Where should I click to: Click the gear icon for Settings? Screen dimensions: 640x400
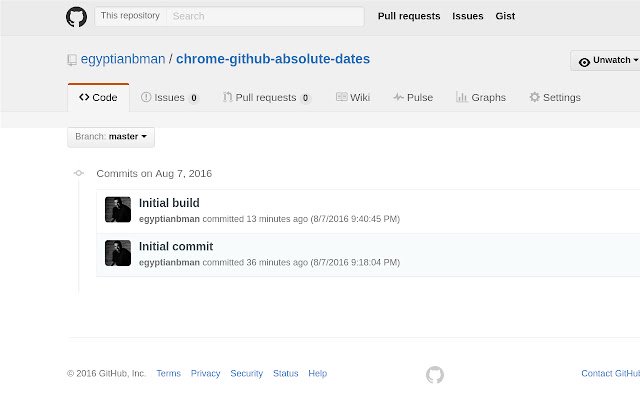click(534, 97)
